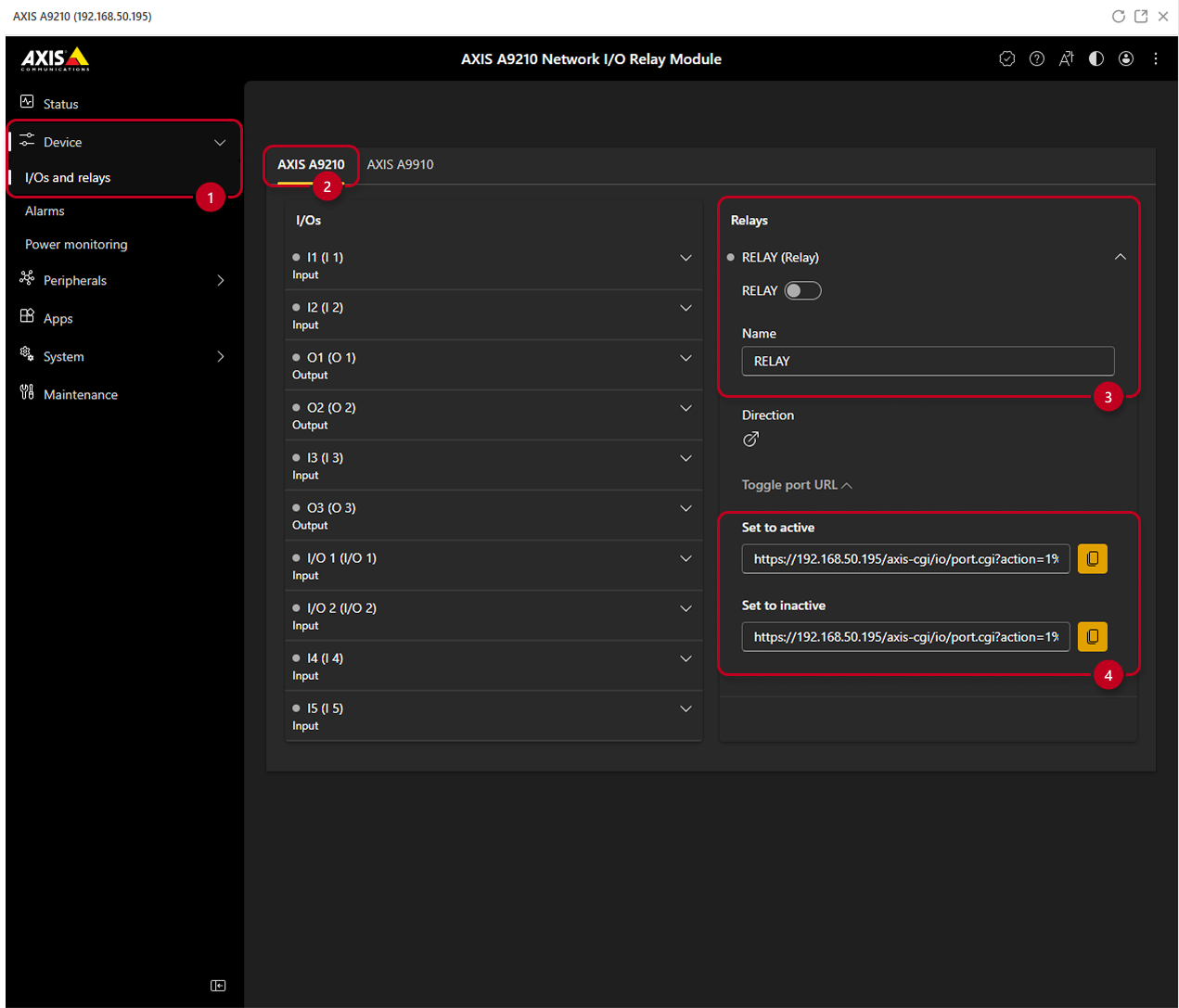Expand the System sidebar menu
The width and height of the screenshot is (1179, 1008).
[123, 357]
